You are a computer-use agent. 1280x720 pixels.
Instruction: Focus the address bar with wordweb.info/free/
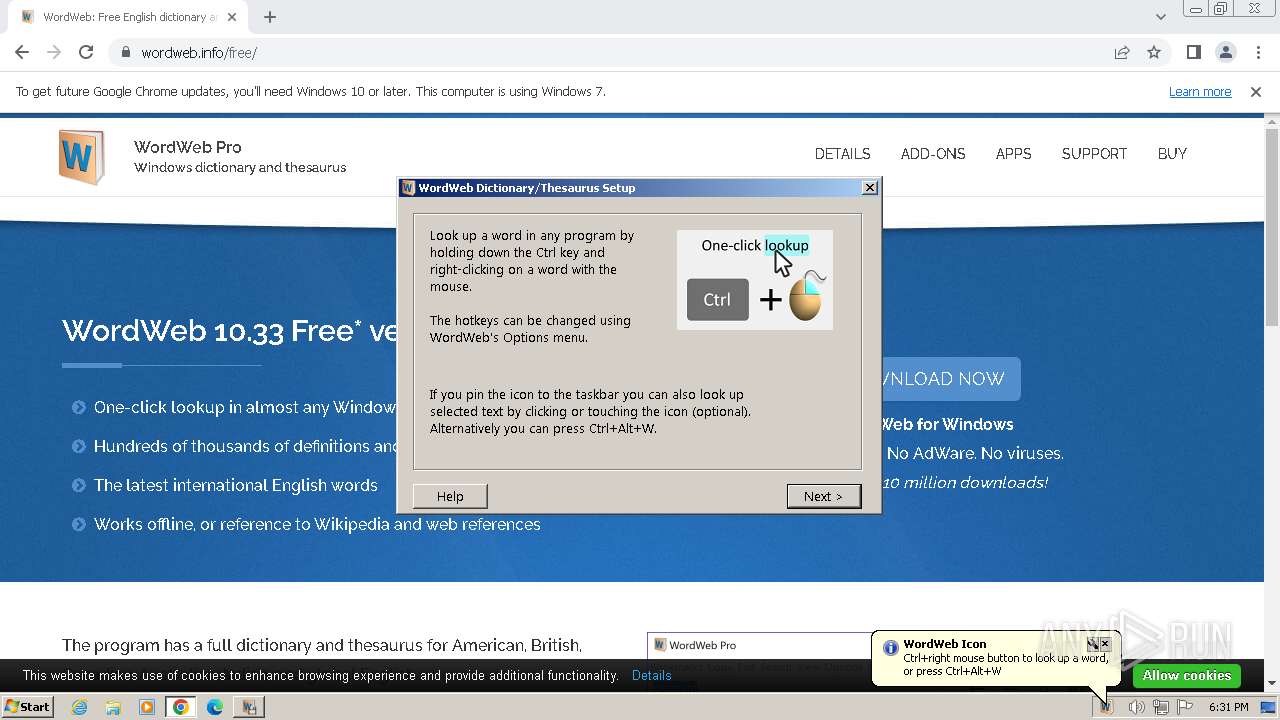tap(610, 53)
